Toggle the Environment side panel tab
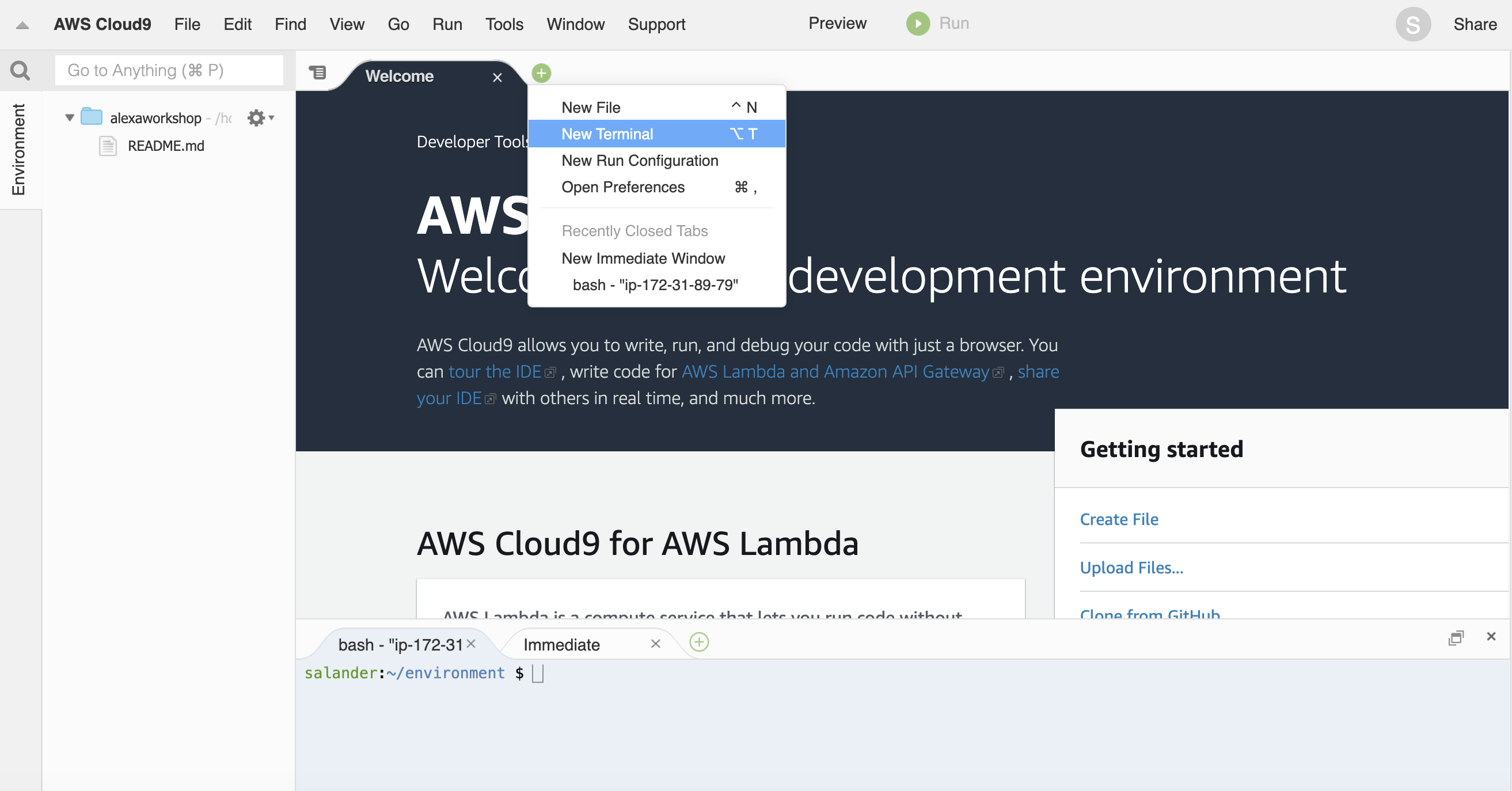The image size is (1512, 791). pos(19,149)
